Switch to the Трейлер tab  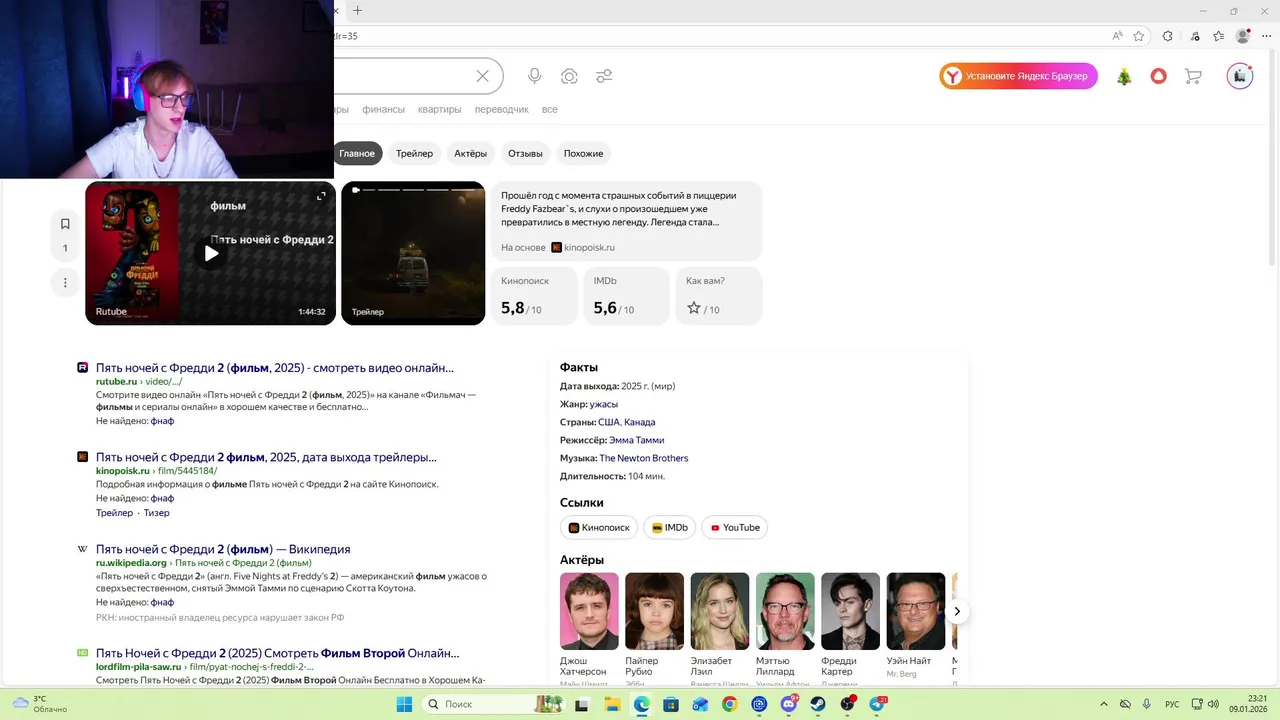(414, 153)
